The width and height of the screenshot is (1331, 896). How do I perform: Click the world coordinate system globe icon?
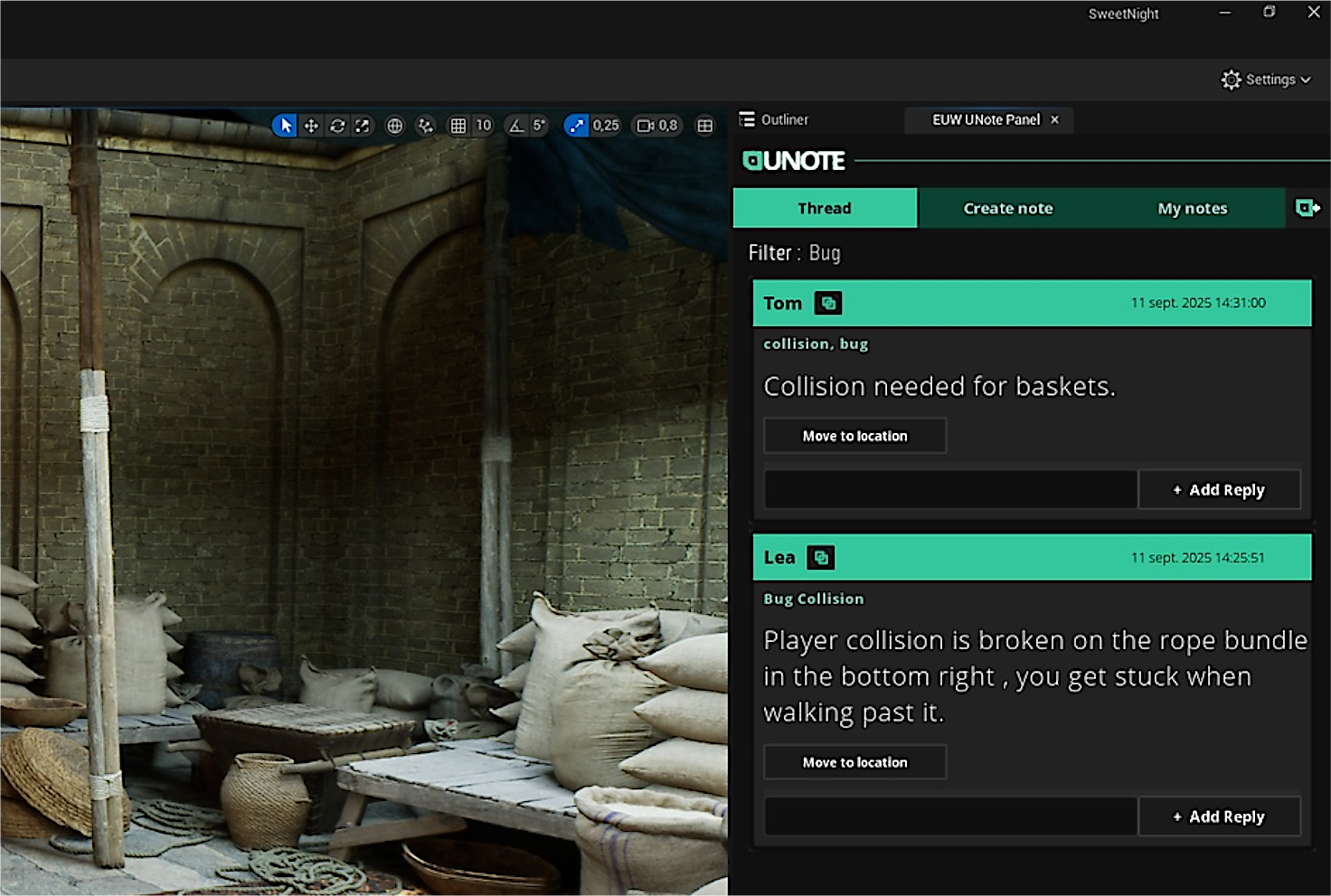coord(395,126)
